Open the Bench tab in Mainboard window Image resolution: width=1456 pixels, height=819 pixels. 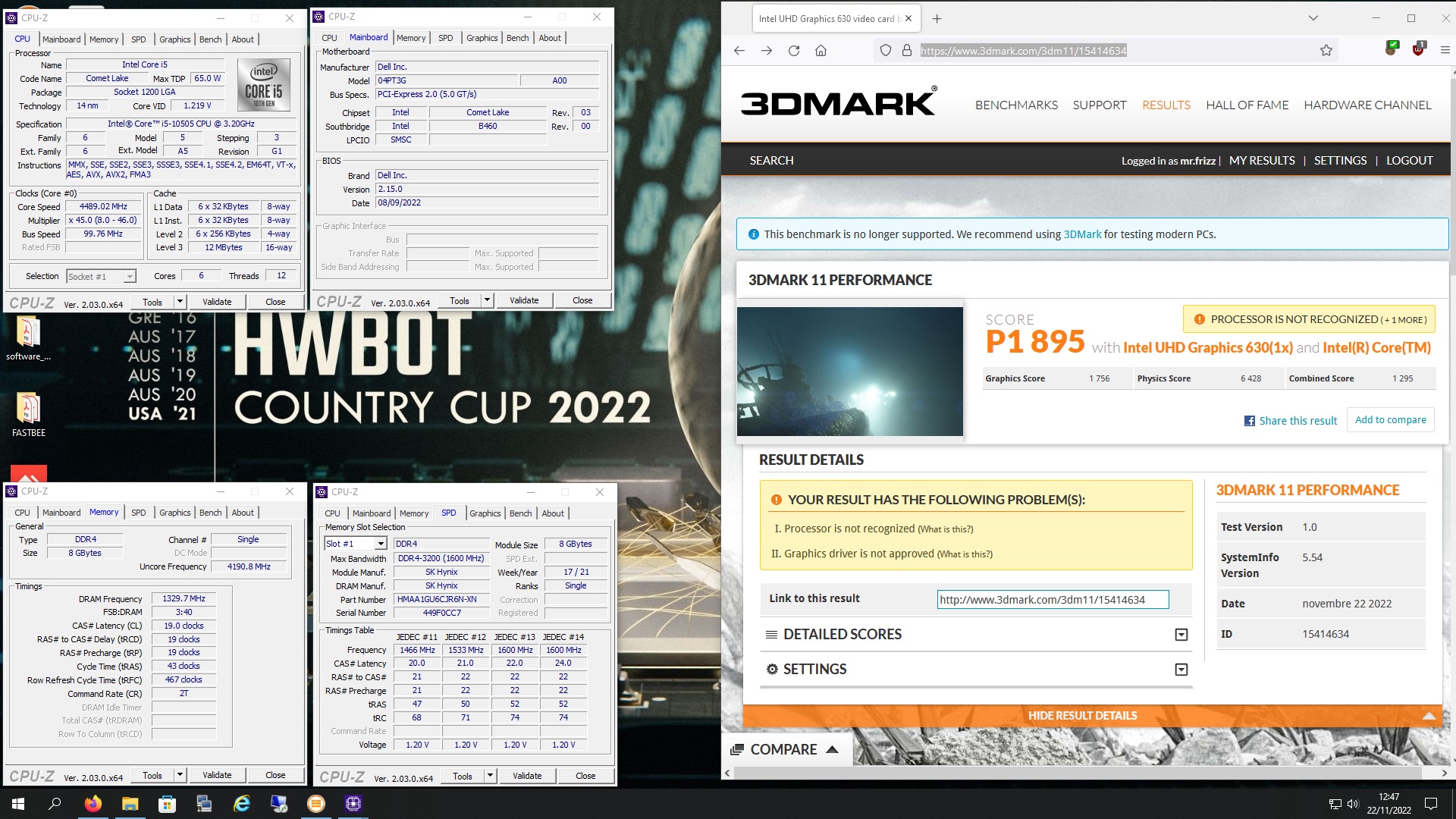(518, 38)
